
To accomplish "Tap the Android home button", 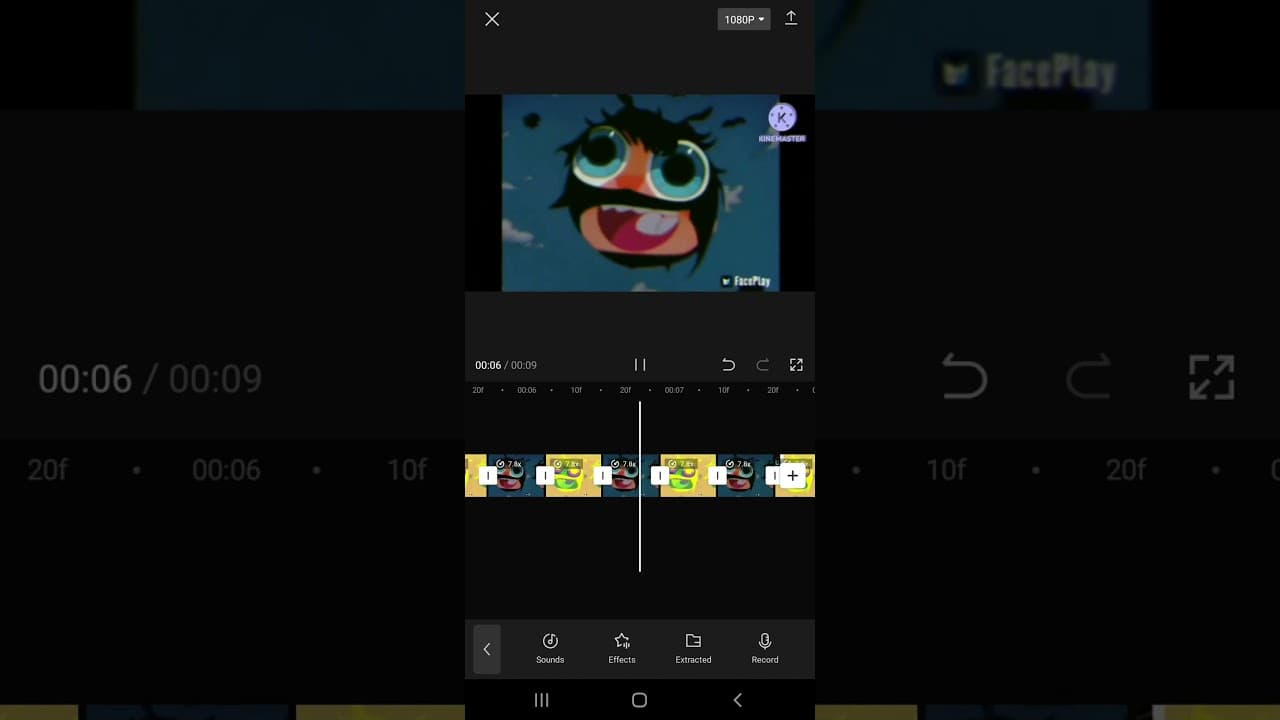I will pyautogui.click(x=640, y=700).
